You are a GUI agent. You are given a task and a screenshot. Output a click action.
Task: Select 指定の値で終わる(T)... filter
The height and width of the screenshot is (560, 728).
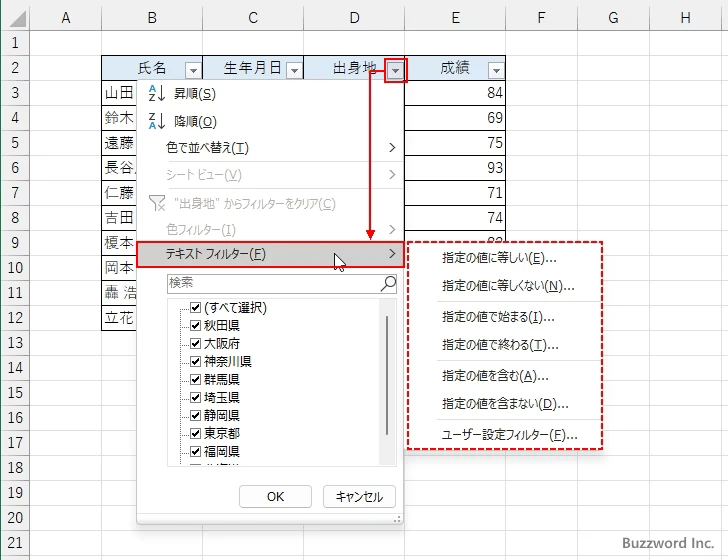click(505, 345)
